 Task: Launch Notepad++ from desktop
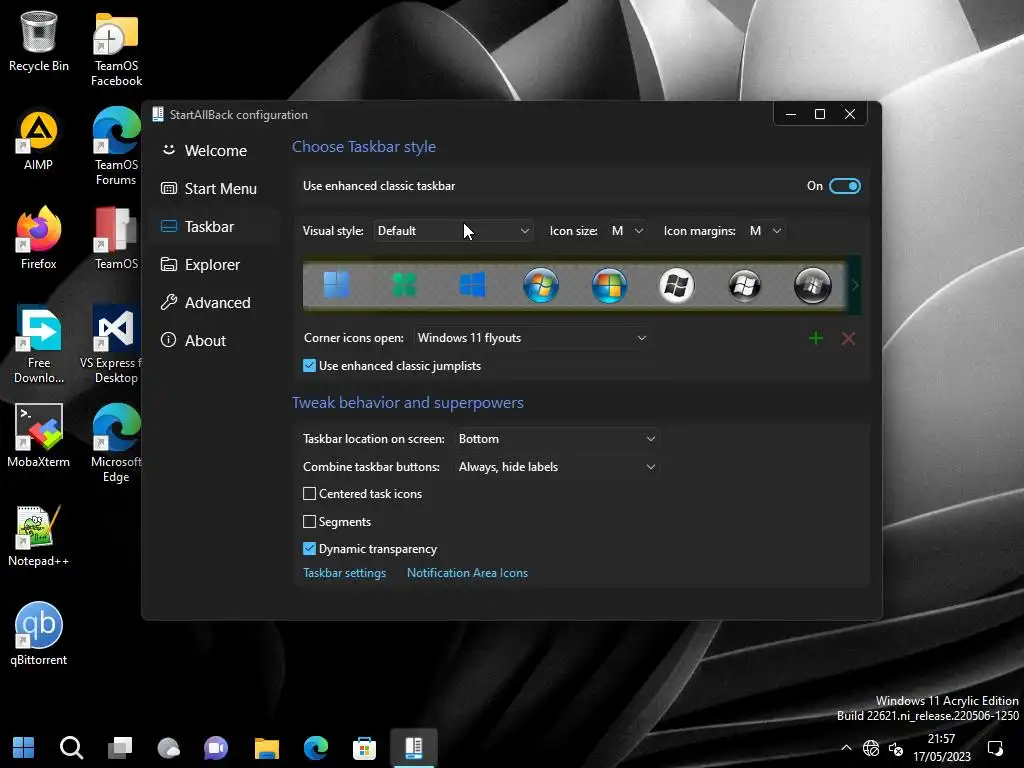click(x=39, y=536)
